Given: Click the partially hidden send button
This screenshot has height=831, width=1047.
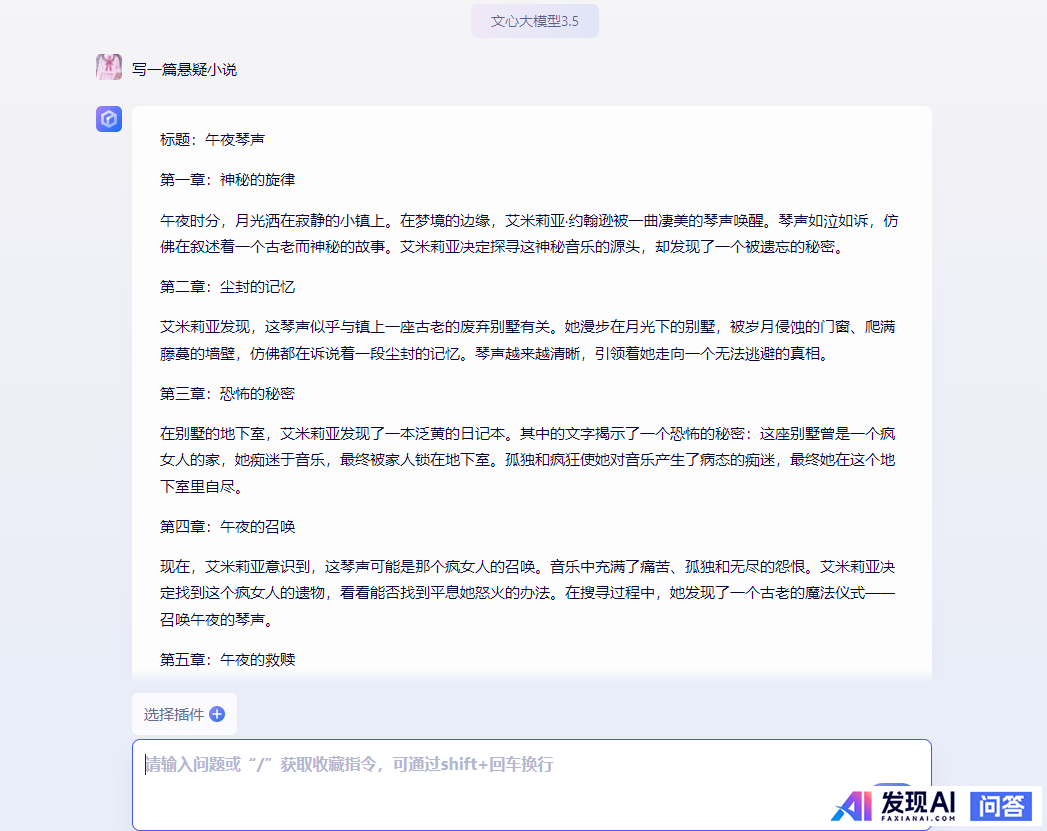Looking at the screenshot, I should [890, 787].
